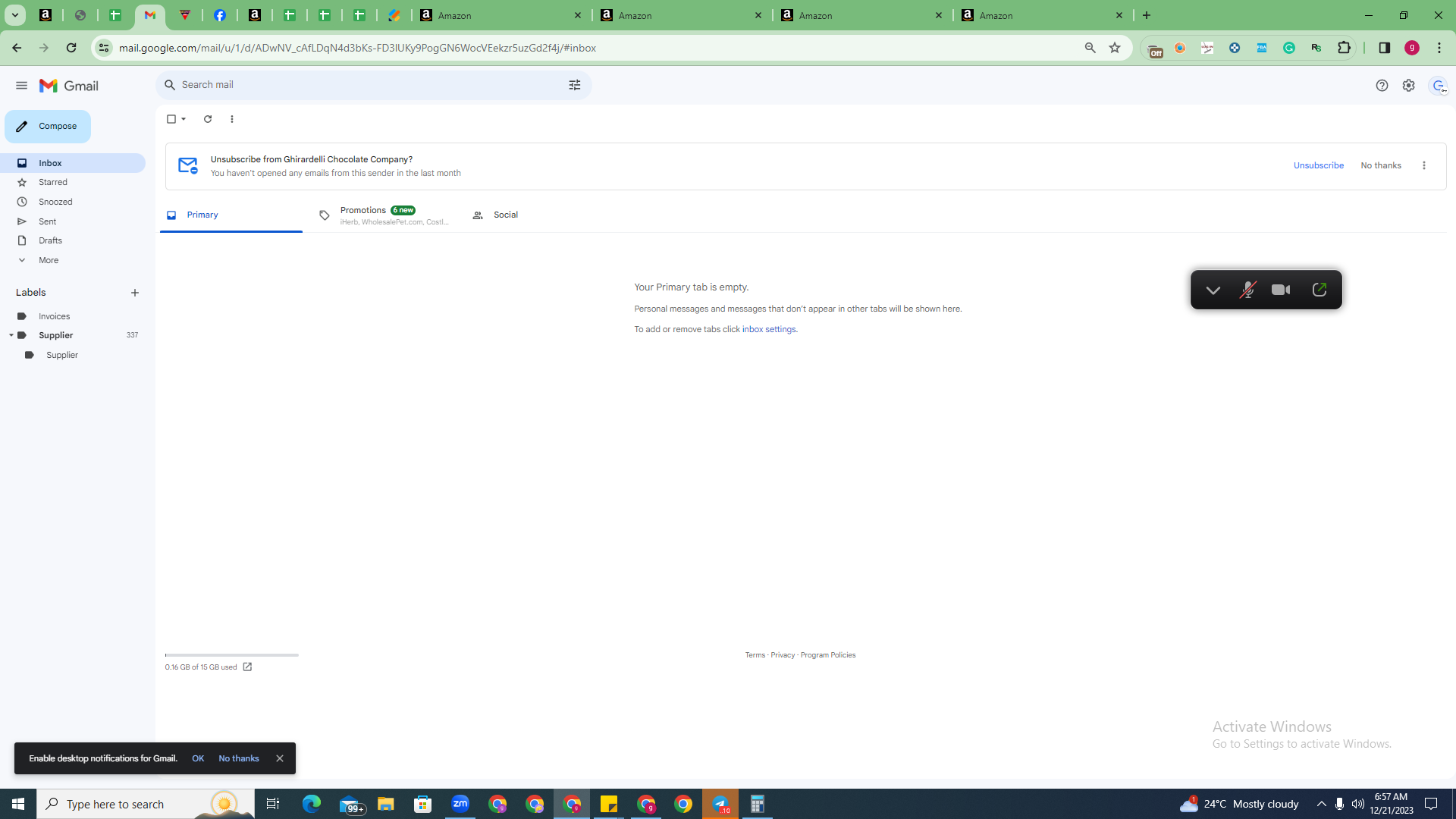Toggle the muted microphone in overlay

pos(1247,290)
